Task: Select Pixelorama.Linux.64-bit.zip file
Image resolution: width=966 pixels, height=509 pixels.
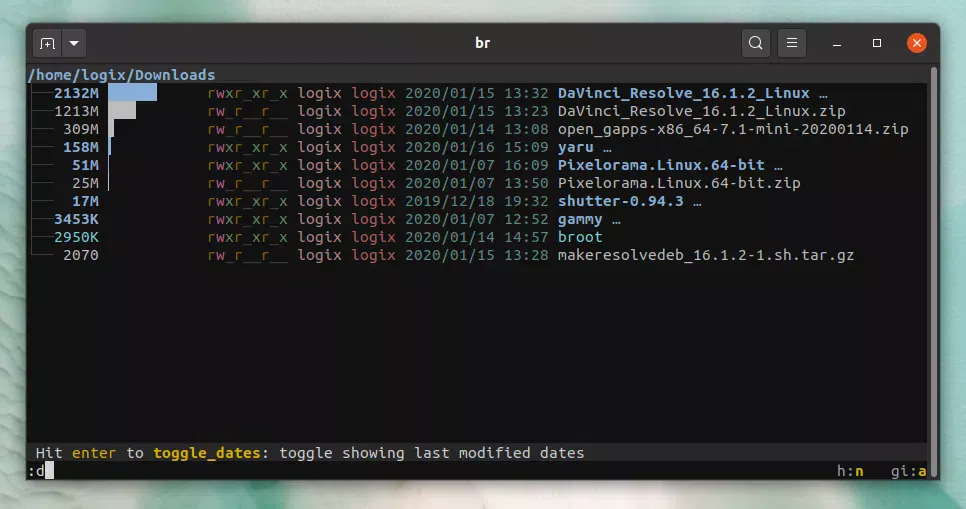Action: point(679,183)
